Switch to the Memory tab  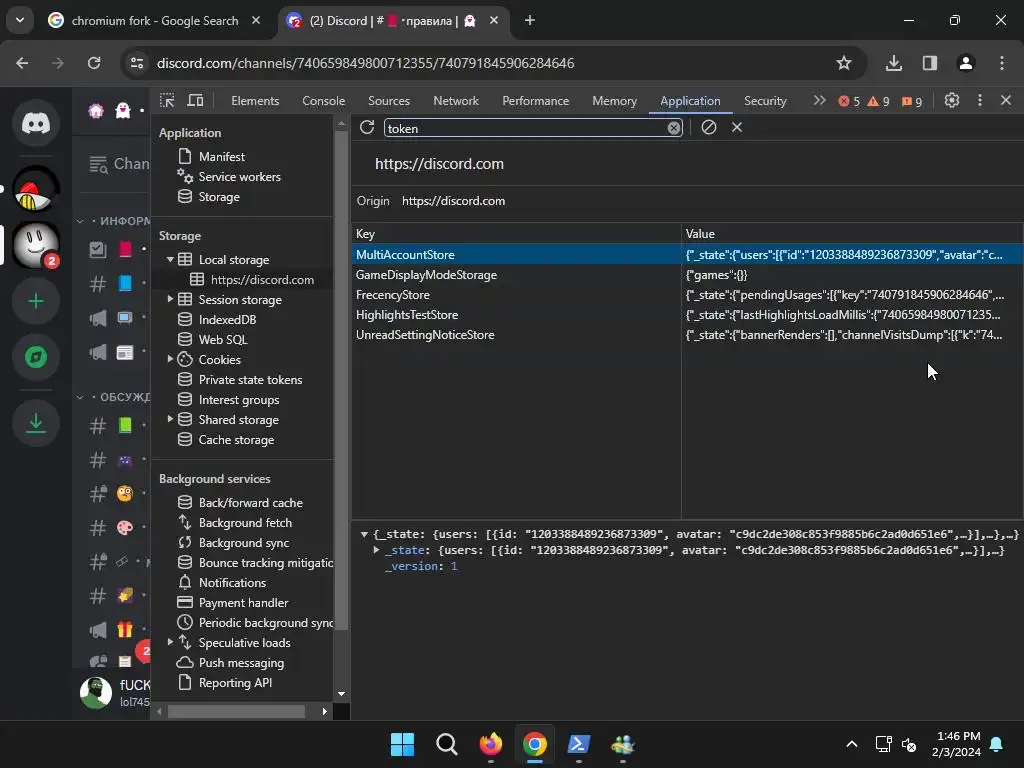tap(614, 101)
